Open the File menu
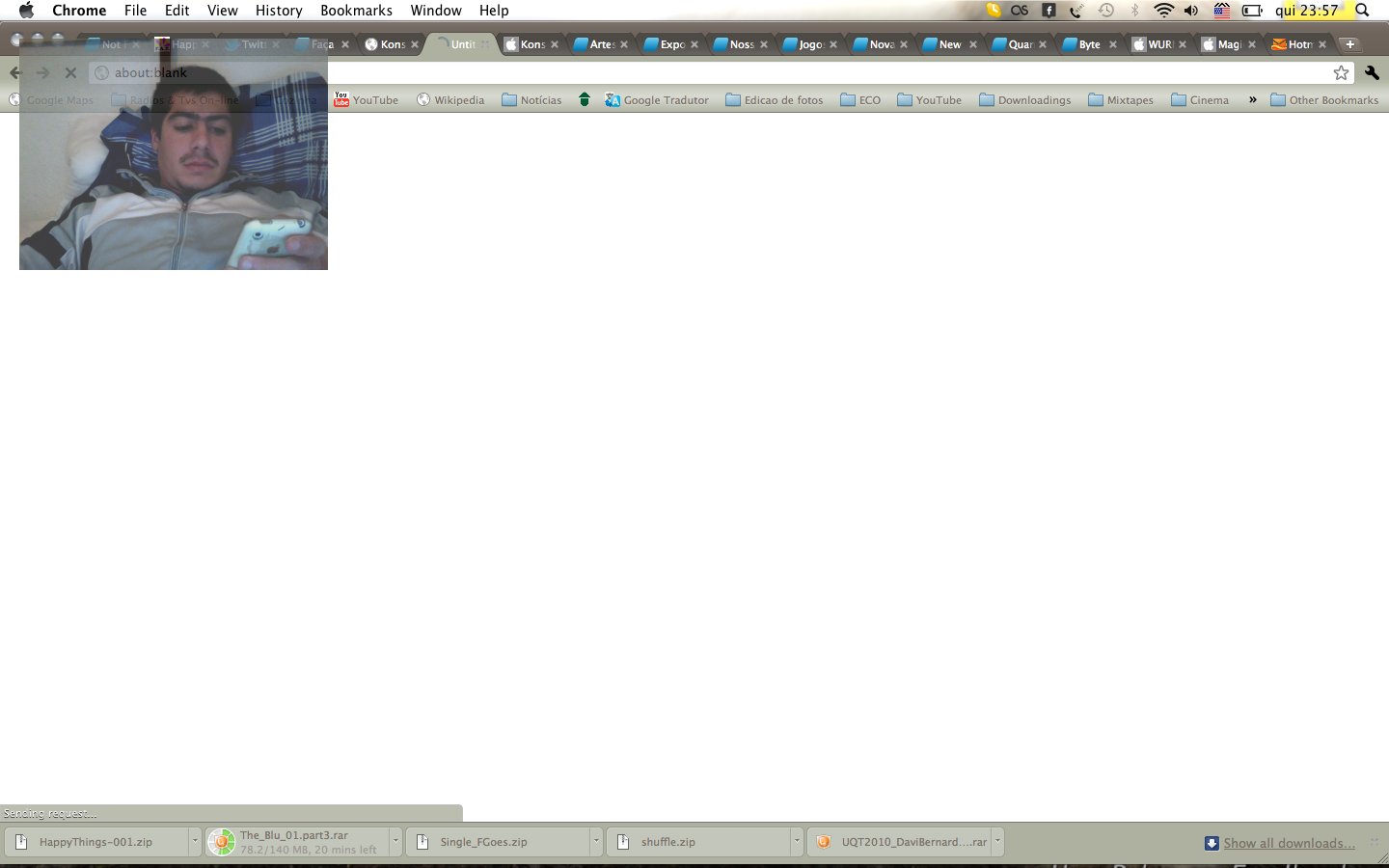The image size is (1389, 868). tap(135, 11)
